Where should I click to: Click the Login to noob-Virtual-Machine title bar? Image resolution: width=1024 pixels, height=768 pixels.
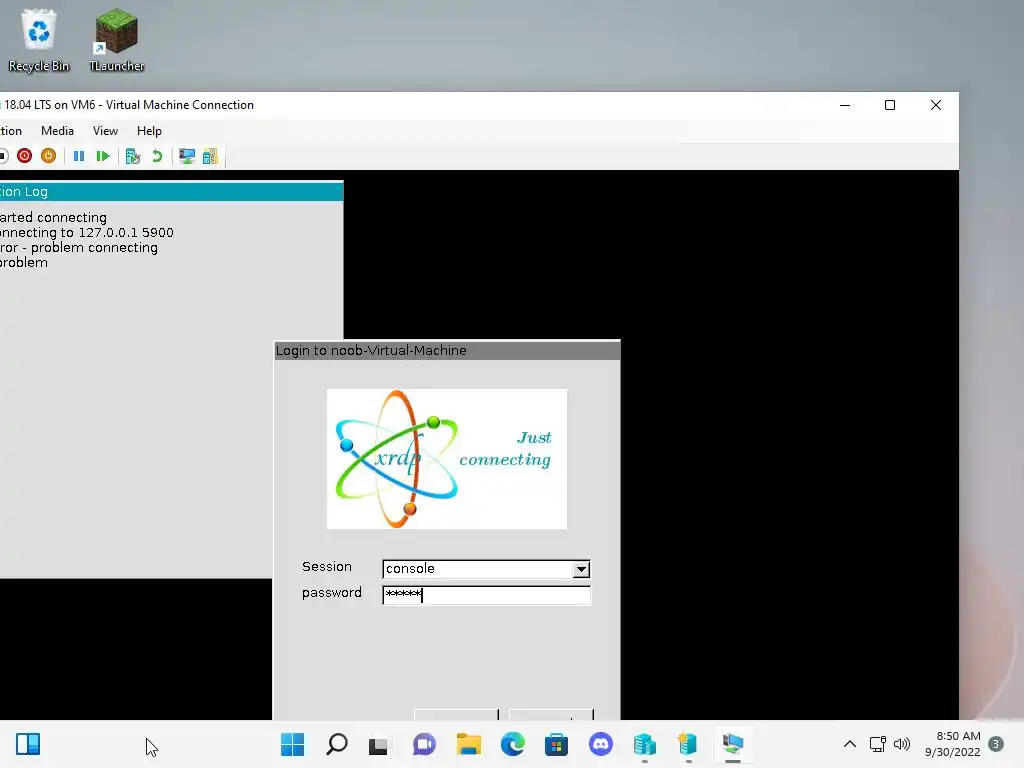coord(447,350)
